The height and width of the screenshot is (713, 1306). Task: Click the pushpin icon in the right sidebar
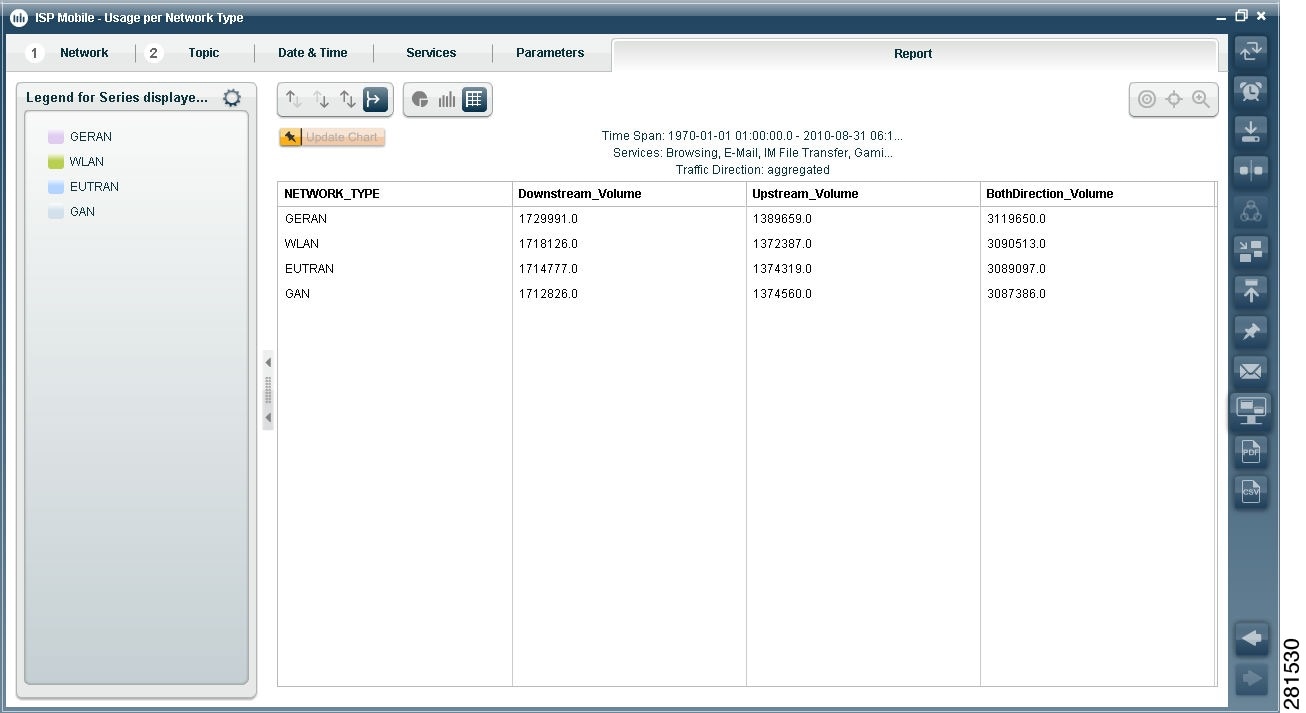tap(1251, 331)
